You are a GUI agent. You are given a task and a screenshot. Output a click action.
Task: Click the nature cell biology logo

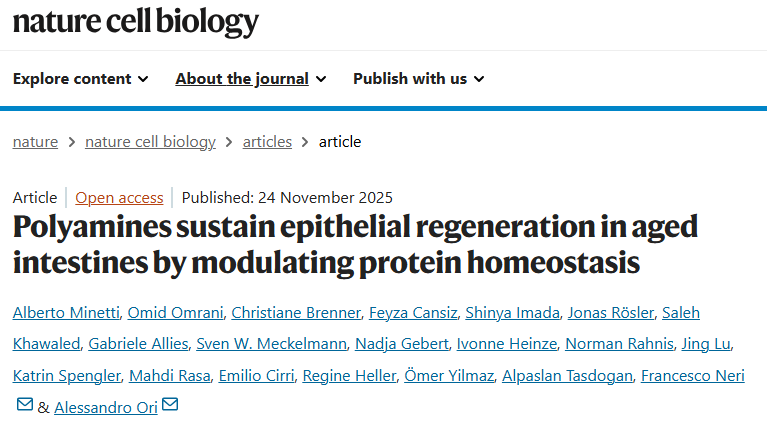(135, 21)
